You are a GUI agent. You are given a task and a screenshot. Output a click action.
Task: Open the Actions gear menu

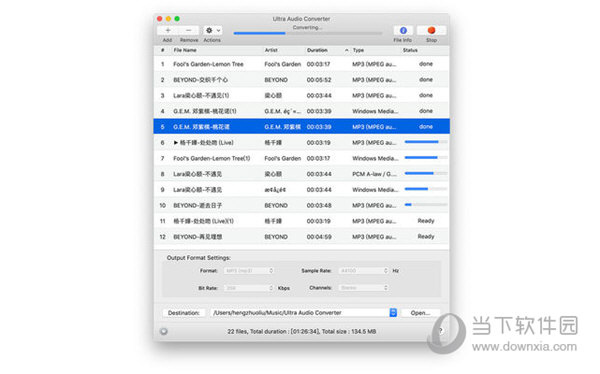point(213,30)
